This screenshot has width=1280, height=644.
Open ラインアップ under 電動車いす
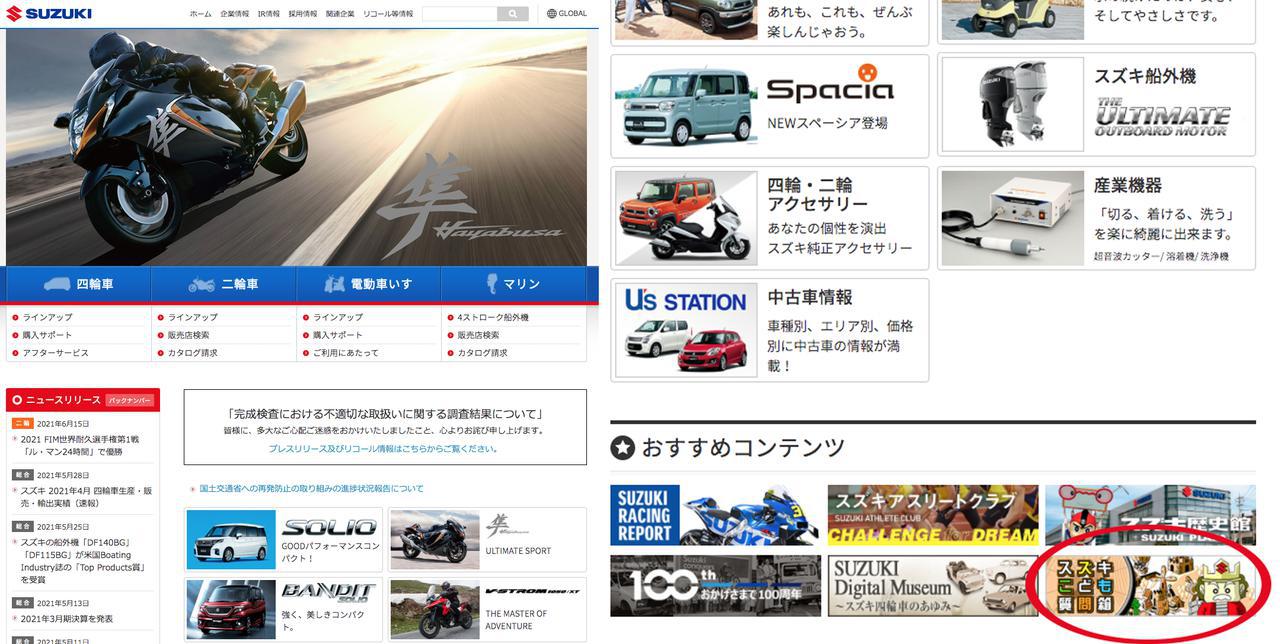click(337, 317)
